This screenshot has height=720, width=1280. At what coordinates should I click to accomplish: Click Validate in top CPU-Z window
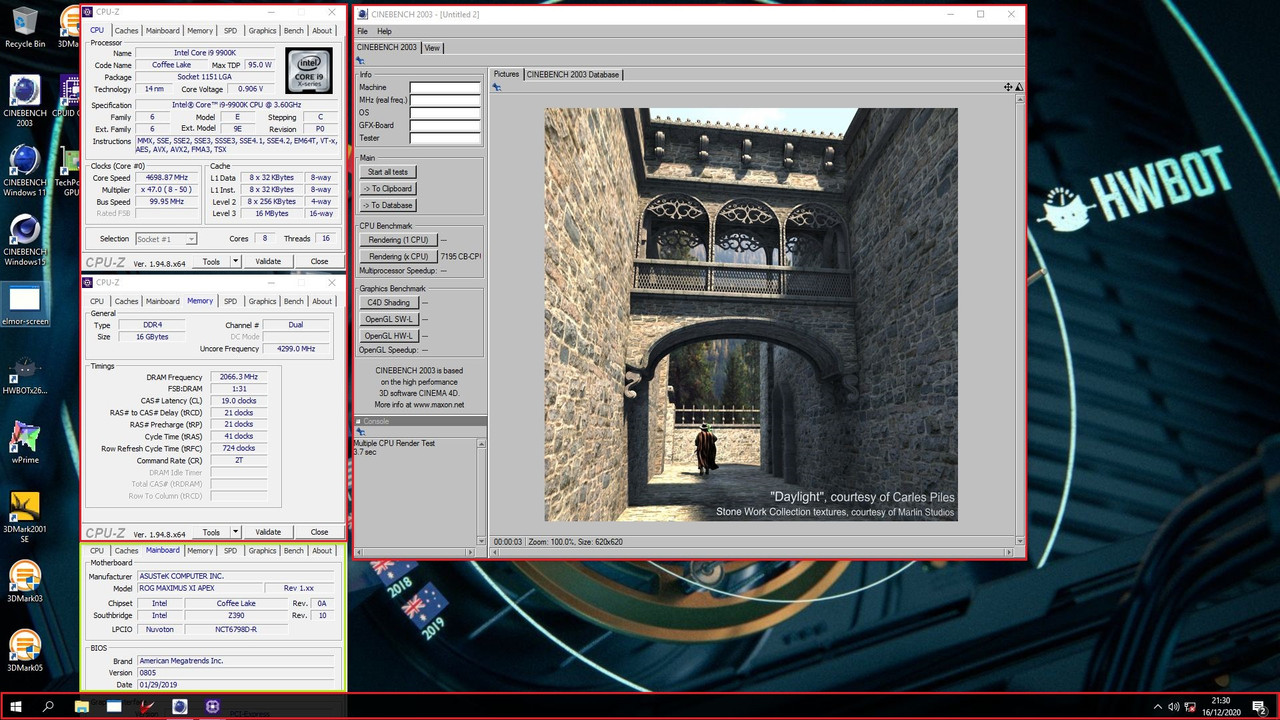click(x=268, y=261)
